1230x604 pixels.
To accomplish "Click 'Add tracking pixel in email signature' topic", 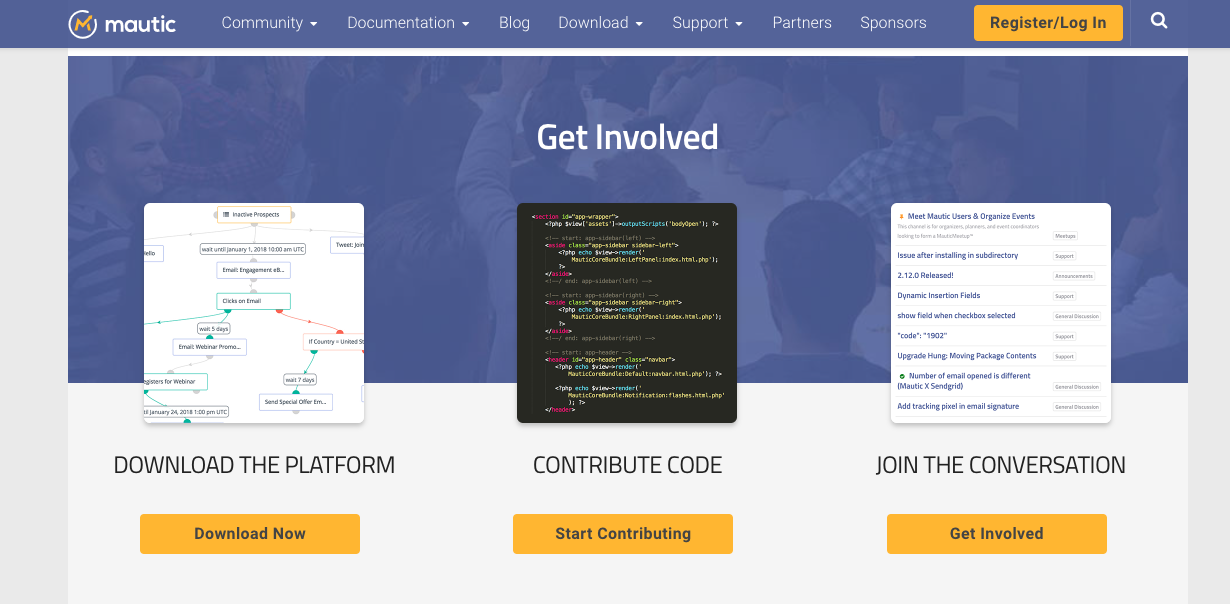I will (958, 406).
